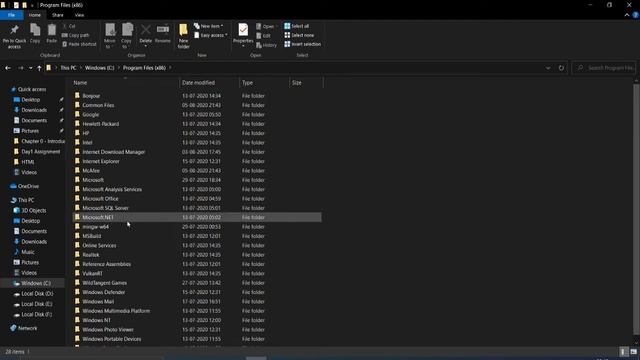Click the vertical scrollbar of file list

click(x=636, y=210)
